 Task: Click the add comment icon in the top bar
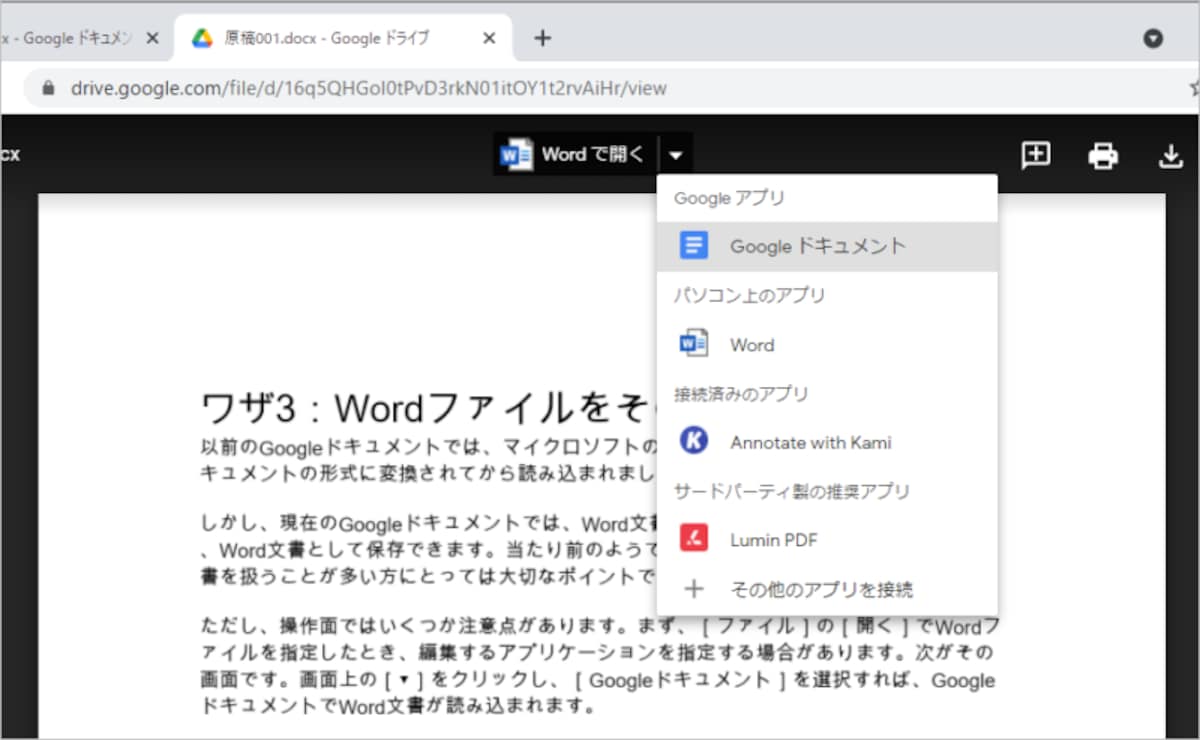tap(1035, 155)
